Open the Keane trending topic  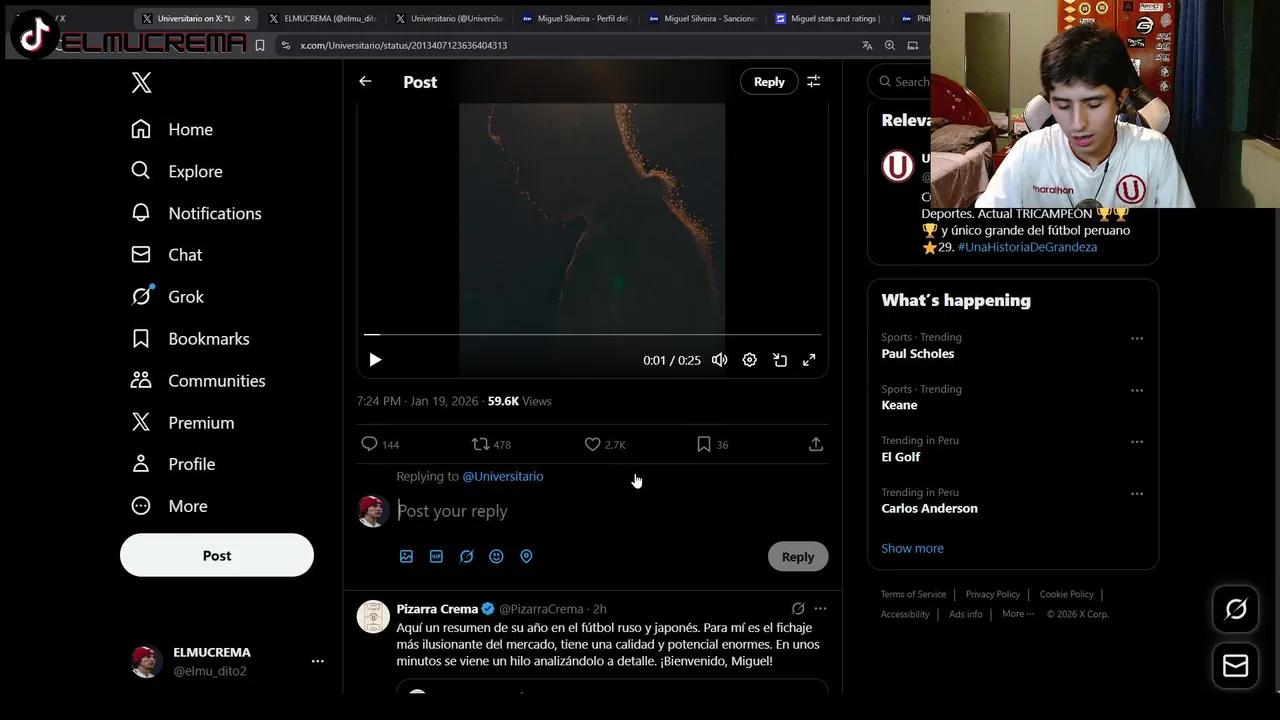point(899,405)
